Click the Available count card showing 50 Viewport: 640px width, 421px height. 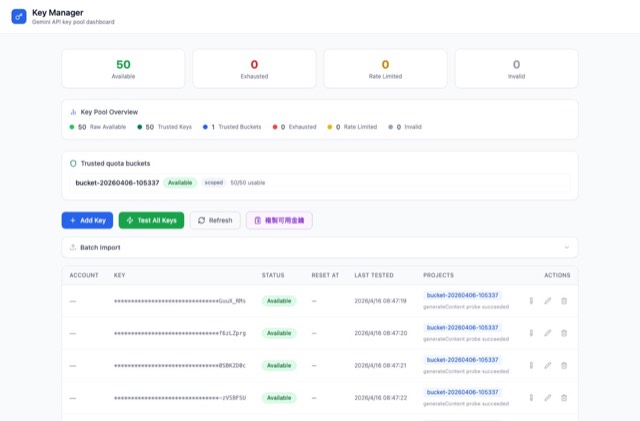pos(123,69)
